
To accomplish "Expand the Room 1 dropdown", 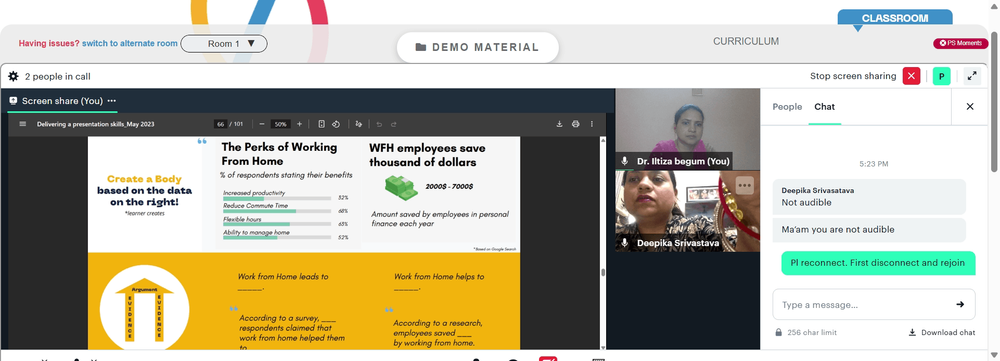I will (x=224, y=43).
